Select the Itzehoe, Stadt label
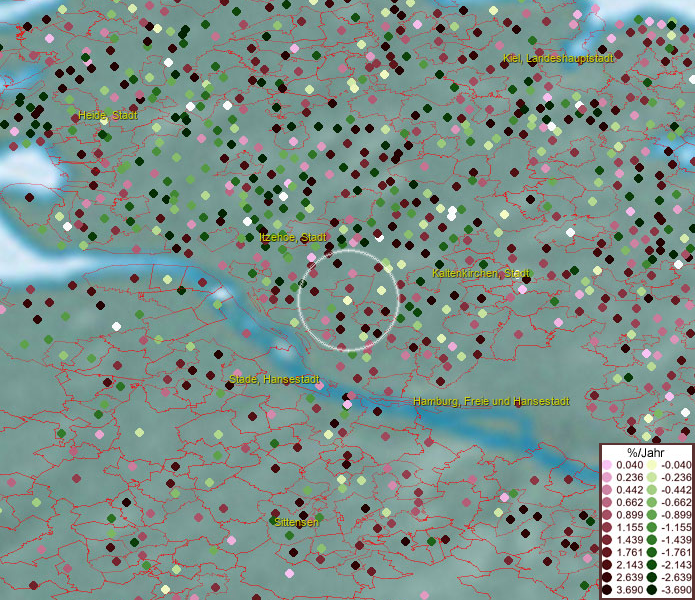This screenshot has width=695, height=600. pos(293,238)
